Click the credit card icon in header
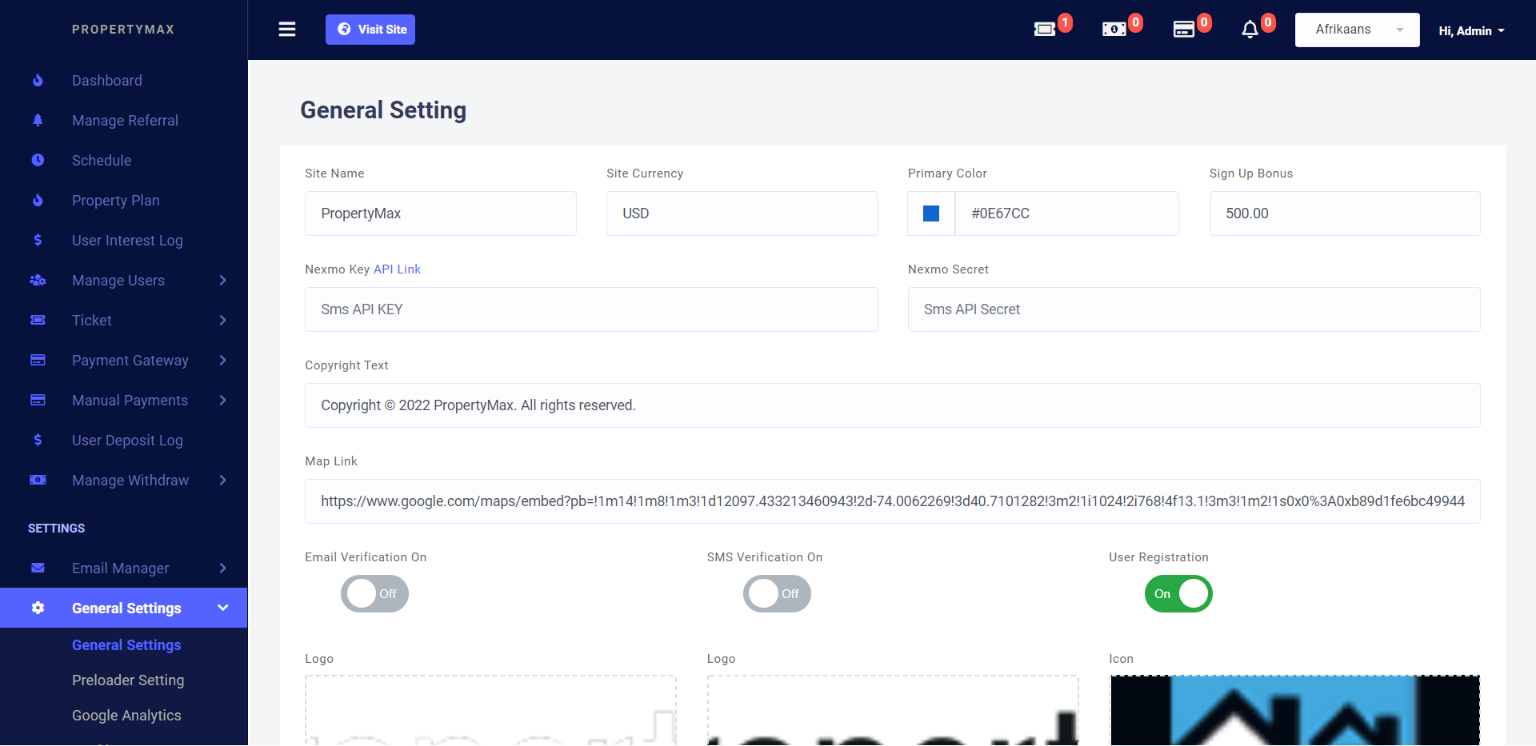Screen dimensions: 1536x746 (x=1184, y=30)
